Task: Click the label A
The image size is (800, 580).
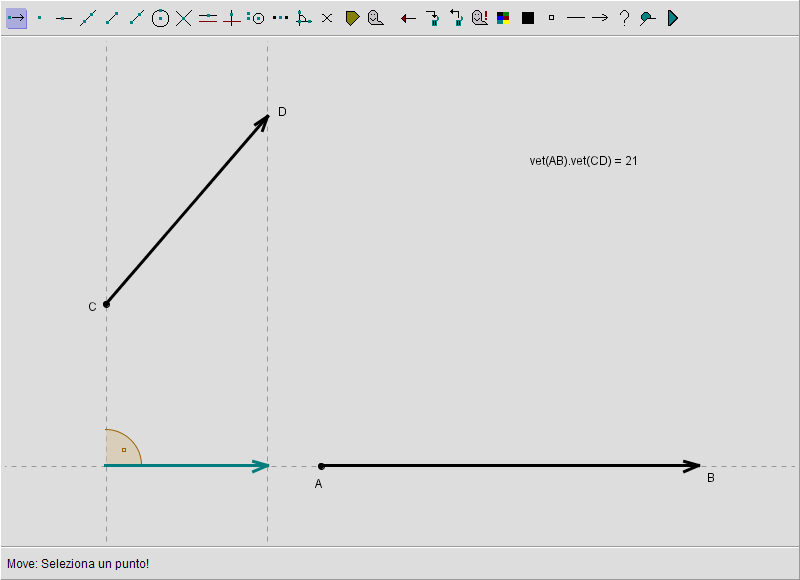Action: tap(318, 484)
